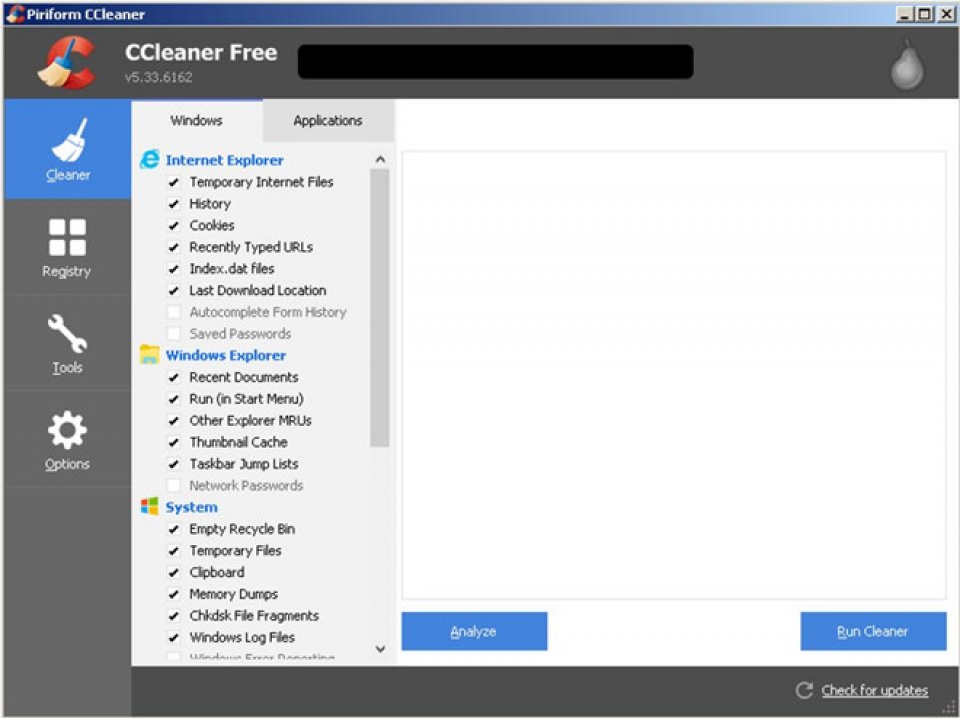Click the scroll-down arrow in the options list
This screenshot has height=718, width=960.
coord(380,649)
